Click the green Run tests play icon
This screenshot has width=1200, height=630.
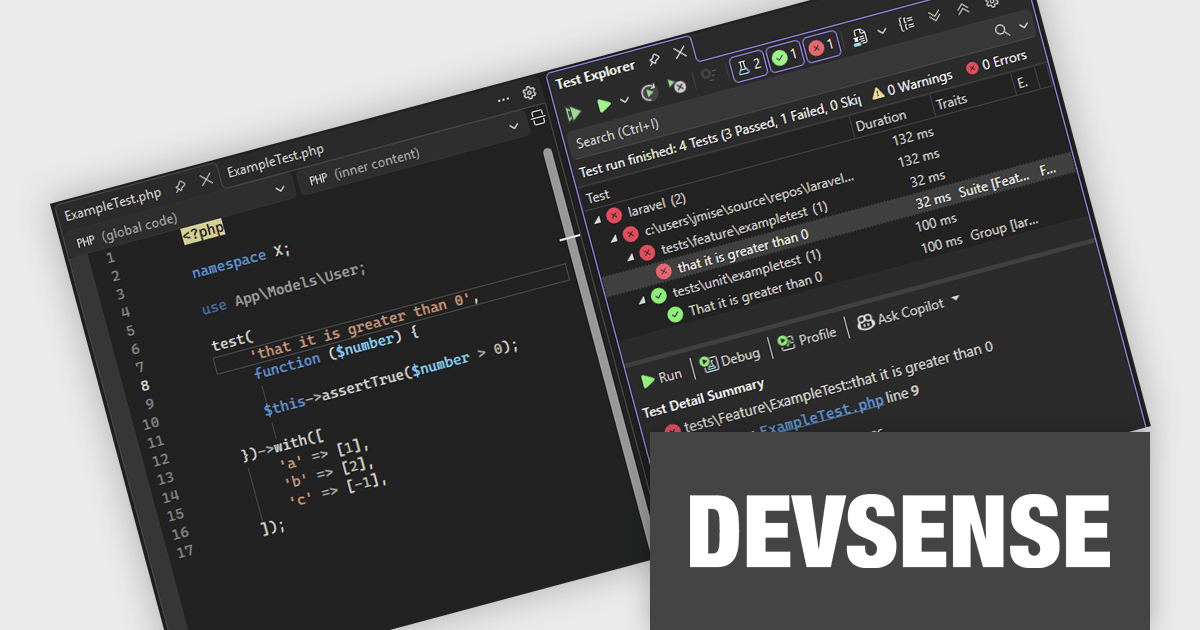(604, 105)
